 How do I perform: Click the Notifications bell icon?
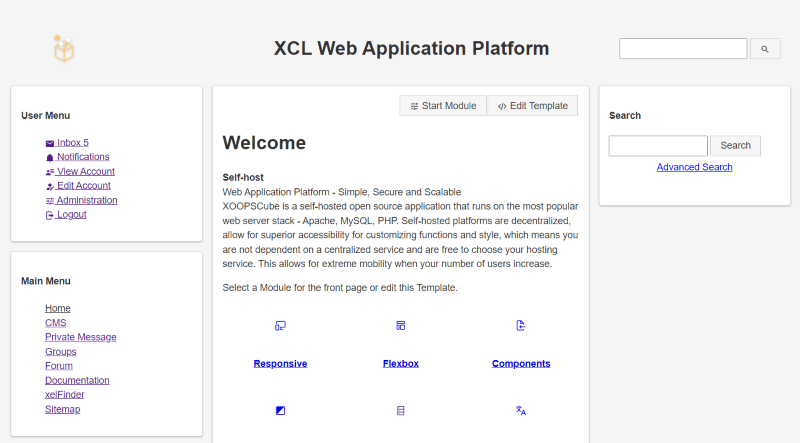pyautogui.click(x=49, y=158)
